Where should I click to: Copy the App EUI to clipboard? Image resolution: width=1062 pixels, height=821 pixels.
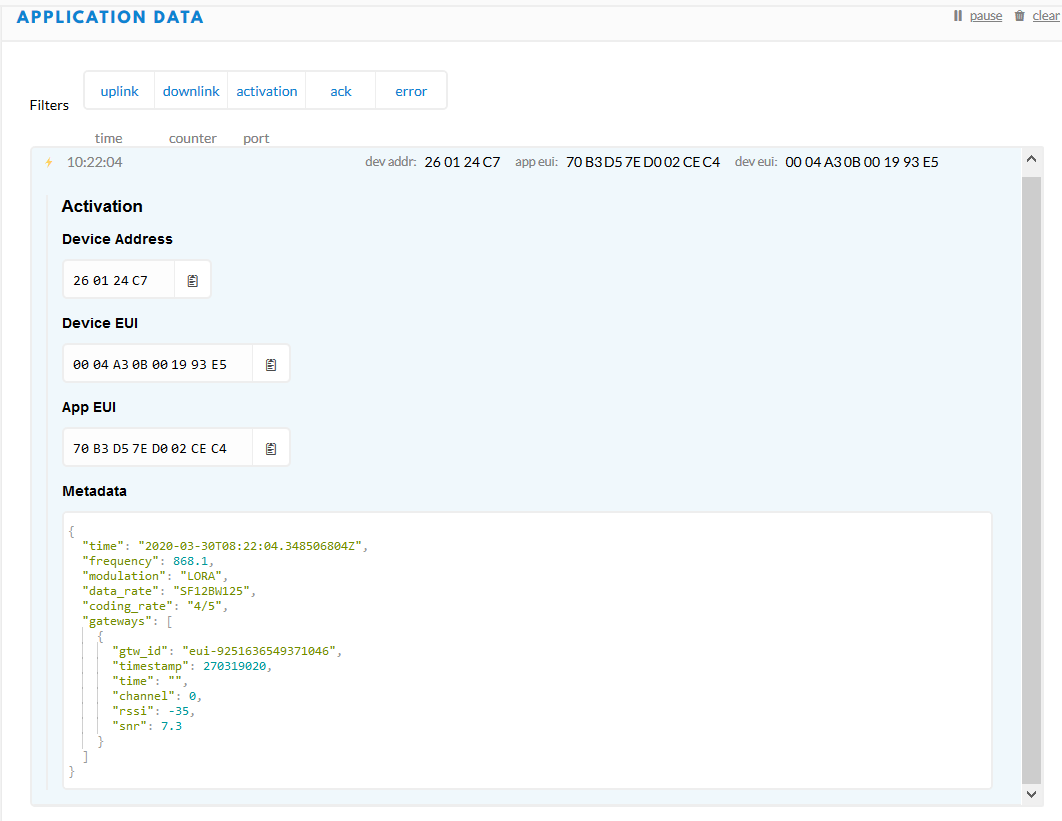[x=271, y=449]
